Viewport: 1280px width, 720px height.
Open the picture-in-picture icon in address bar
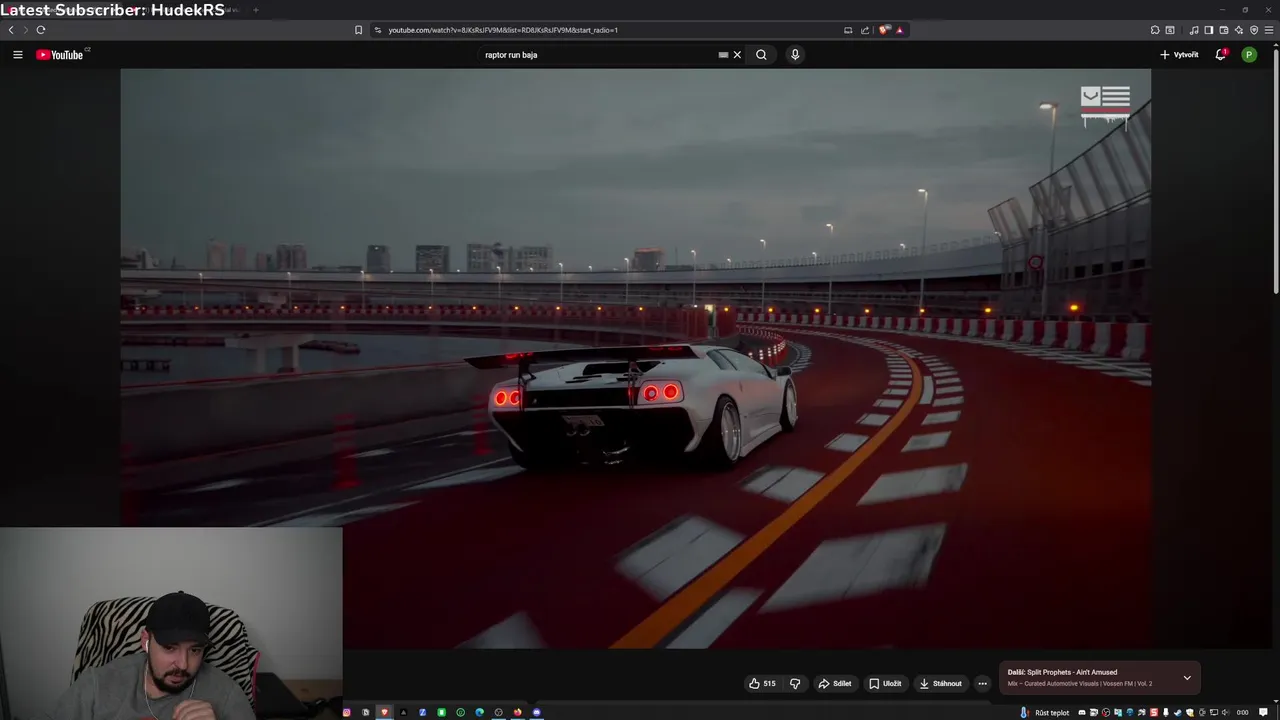pyautogui.click(x=848, y=30)
